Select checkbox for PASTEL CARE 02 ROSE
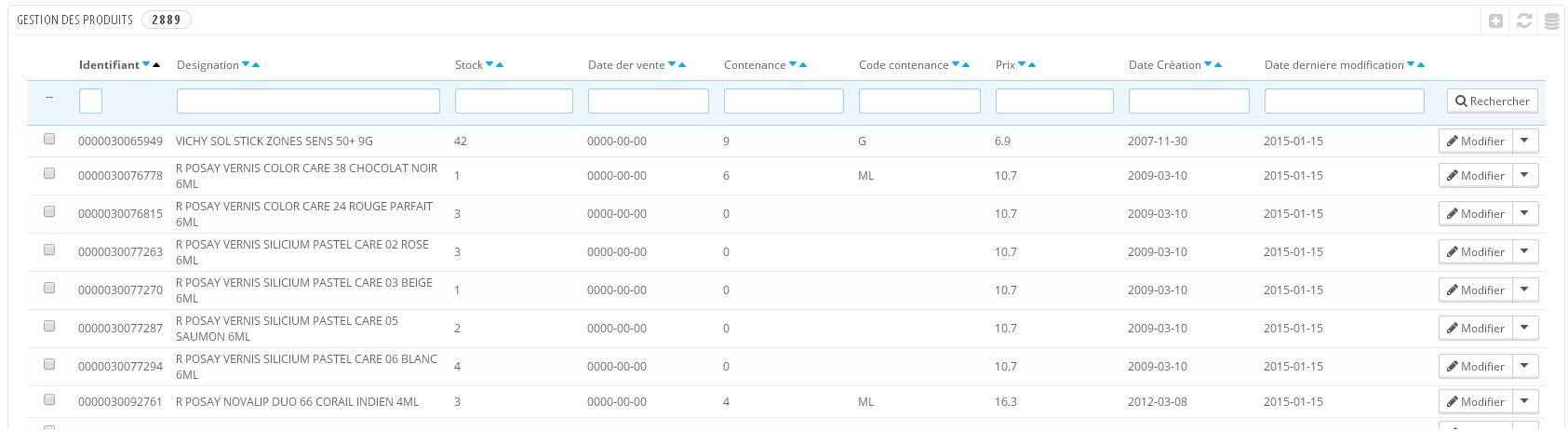Viewport: 1568px width, 431px height. tap(49, 249)
